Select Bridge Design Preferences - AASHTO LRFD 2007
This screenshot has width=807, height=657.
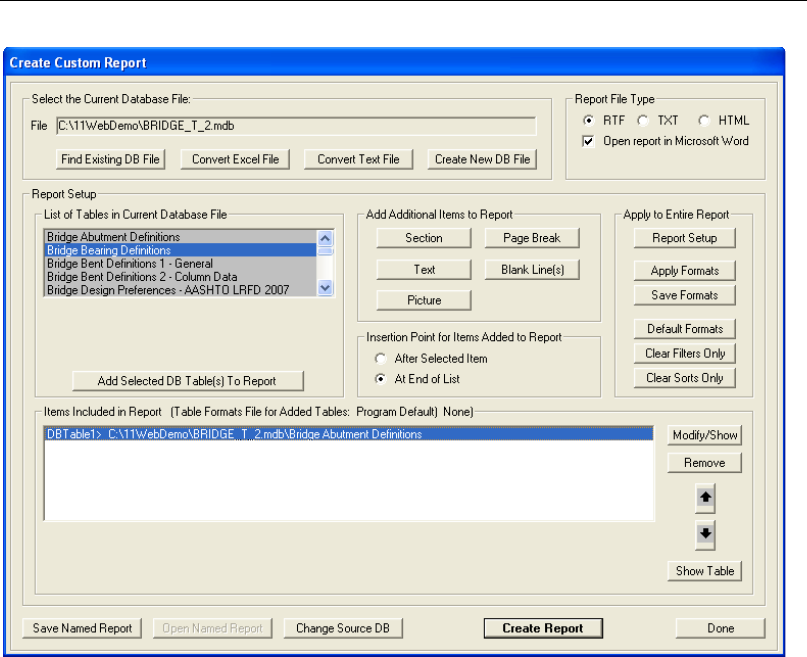pos(181,290)
